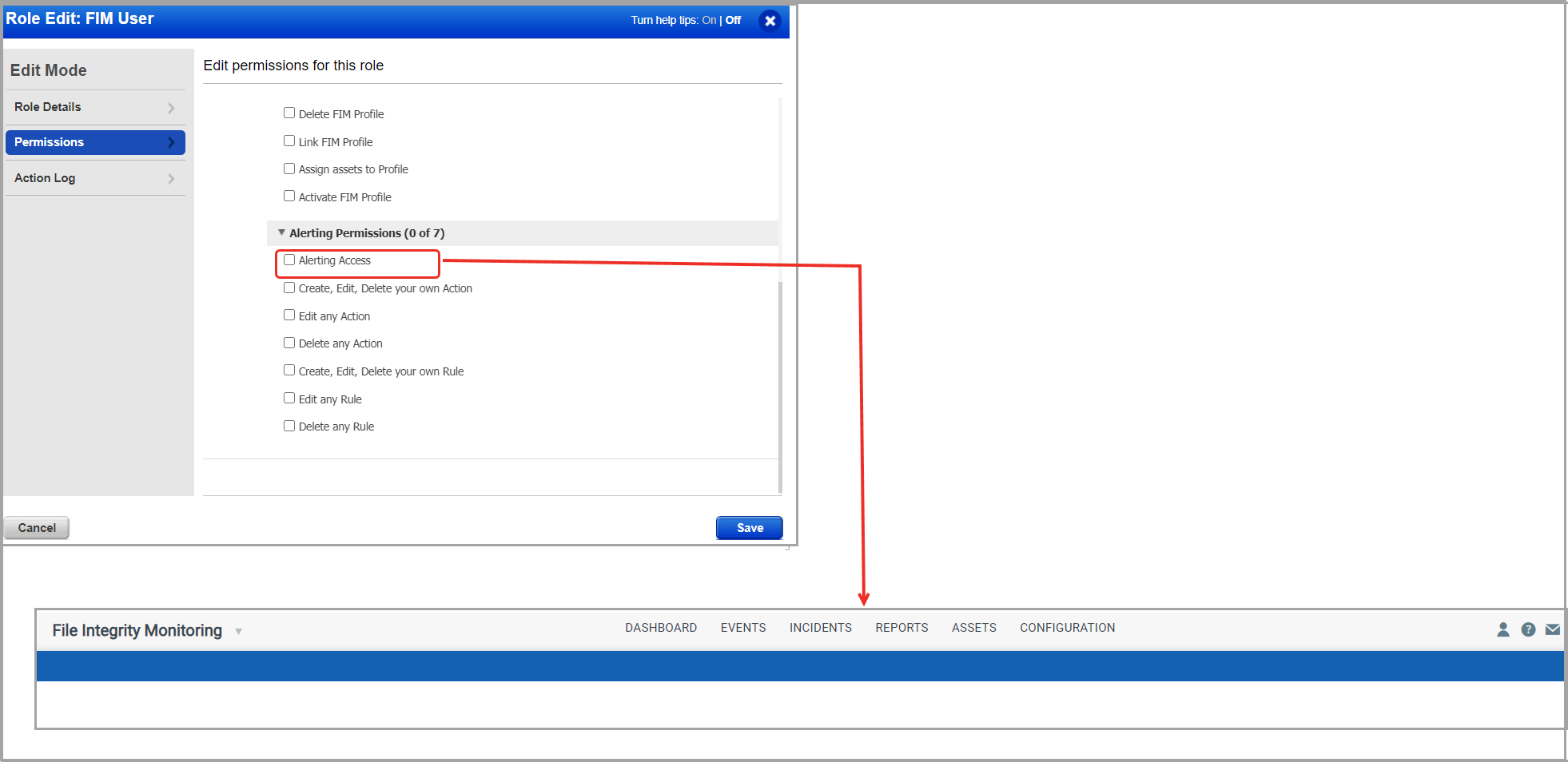Select Permissions in Edit Mode sidebar
The width and height of the screenshot is (1568, 762).
(x=95, y=142)
